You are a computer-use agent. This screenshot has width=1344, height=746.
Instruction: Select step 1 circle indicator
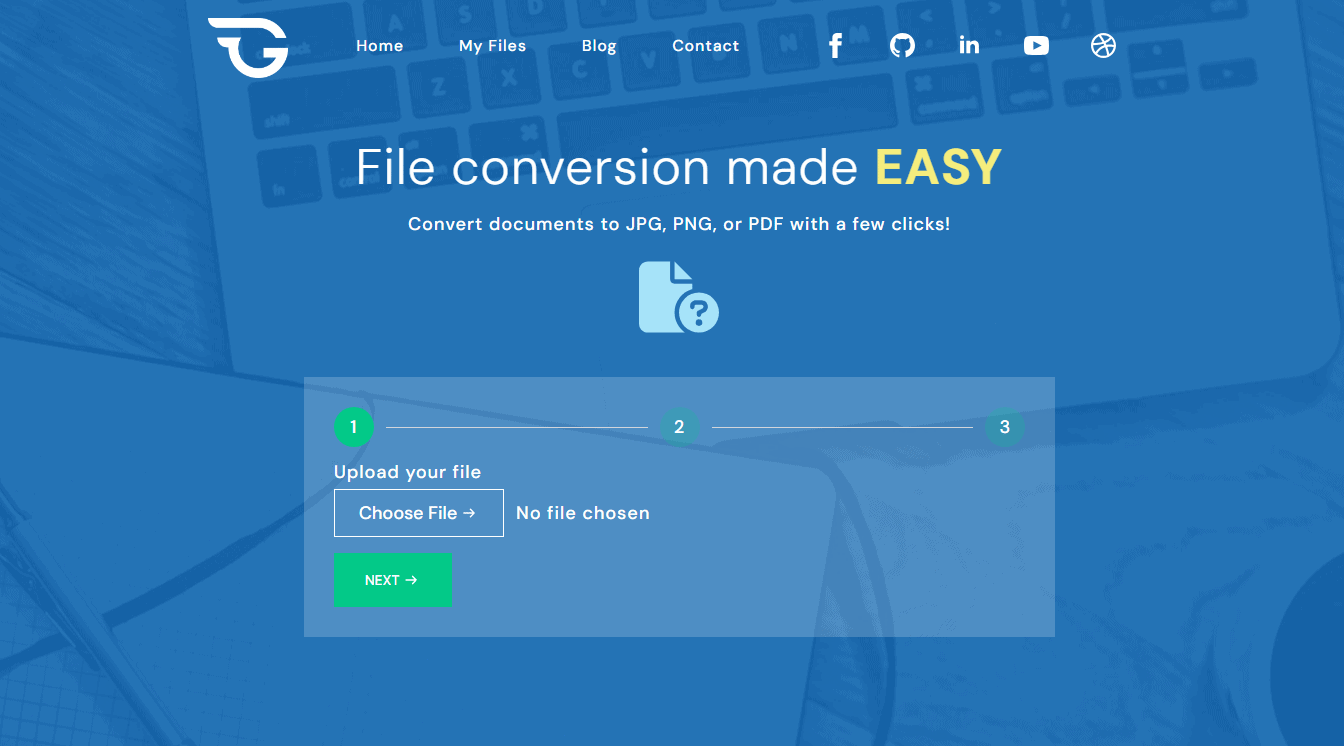pos(353,427)
